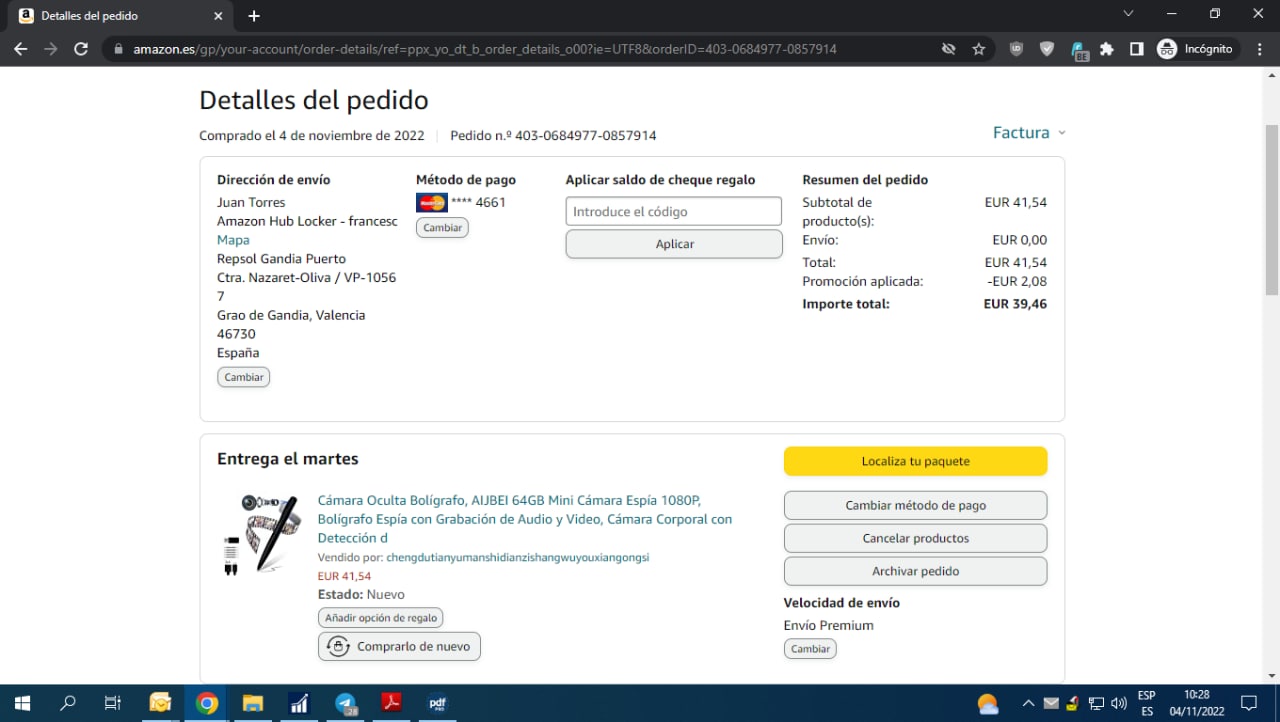Click the browser back arrow
The image size is (1280, 722).
pyautogui.click(x=20, y=49)
